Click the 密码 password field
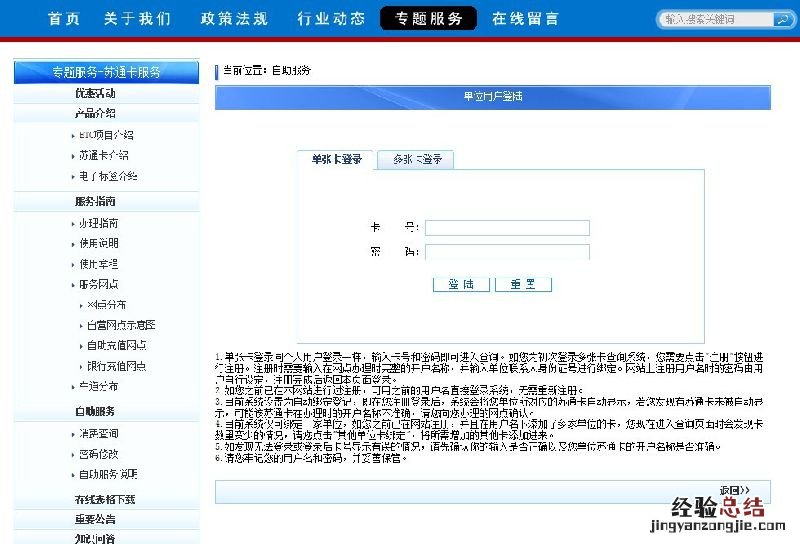The image size is (800, 544). (x=507, y=252)
